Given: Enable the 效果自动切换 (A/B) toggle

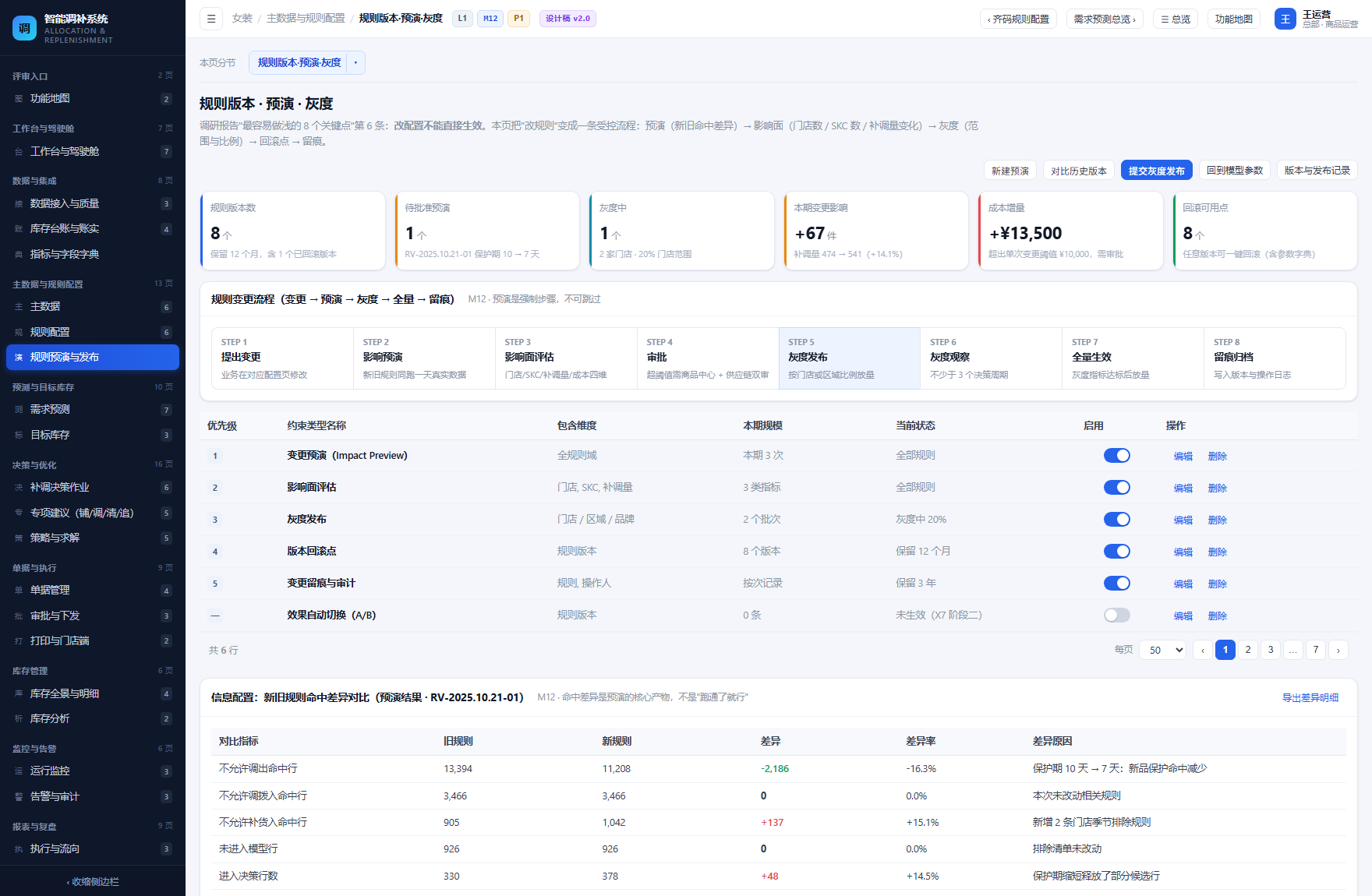Looking at the screenshot, I should (1116, 616).
